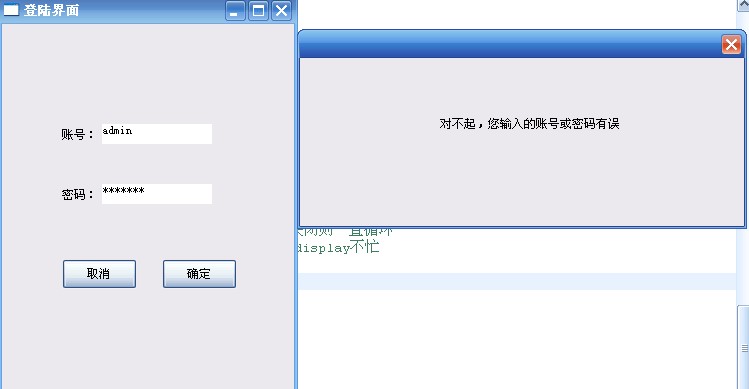Image resolution: width=749 pixels, height=389 pixels.
Task: Click the 取消 cancel button
Action: click(x=99, y=274)
